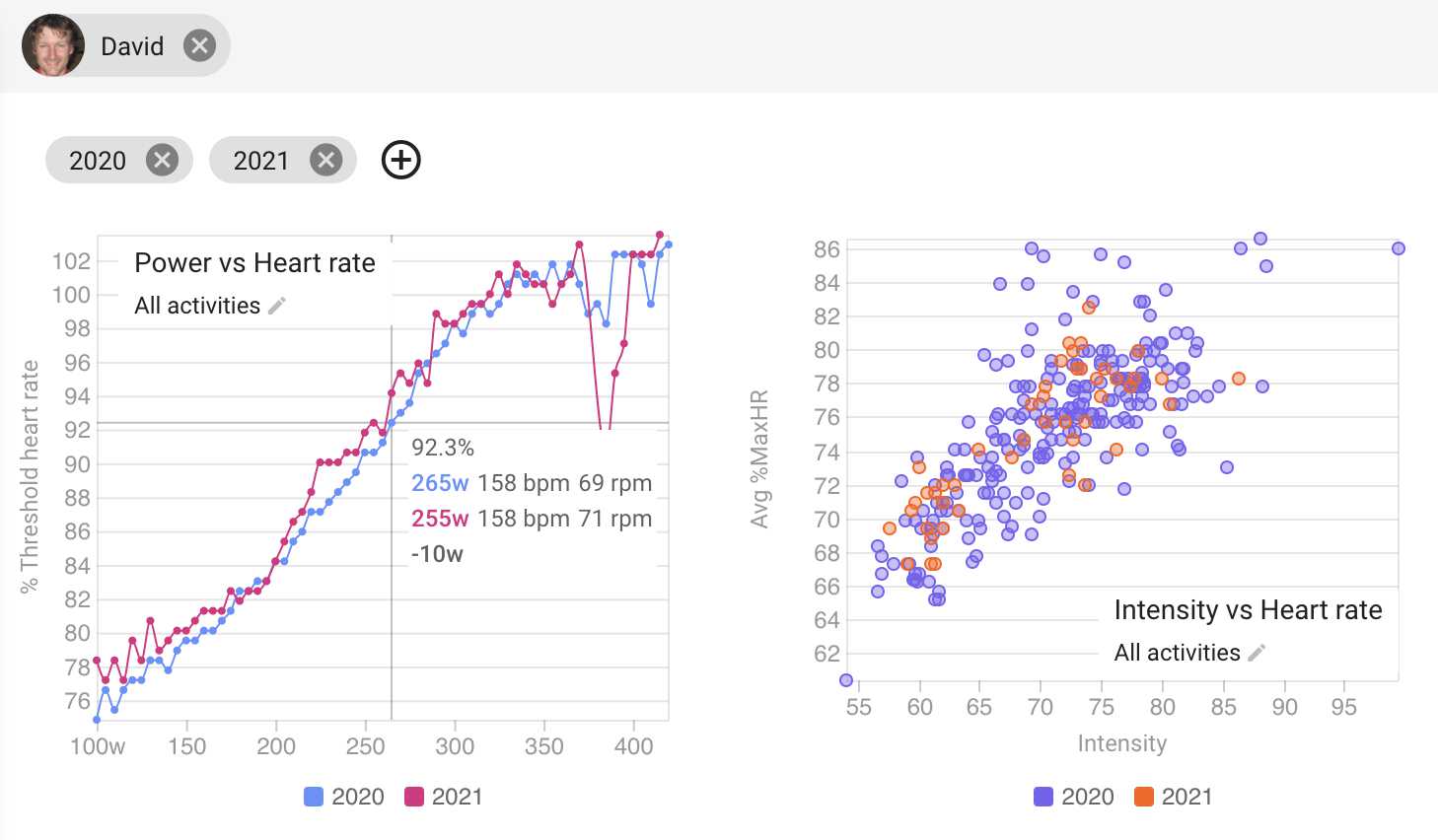Toggle 2021 series in intensity chart legend
Viewport: 1438px width, 840px height.
click(x=1174, y=797)
